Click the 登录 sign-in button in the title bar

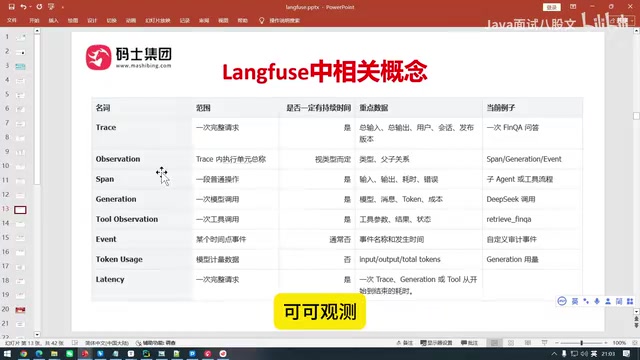click(x=551, y=7)
